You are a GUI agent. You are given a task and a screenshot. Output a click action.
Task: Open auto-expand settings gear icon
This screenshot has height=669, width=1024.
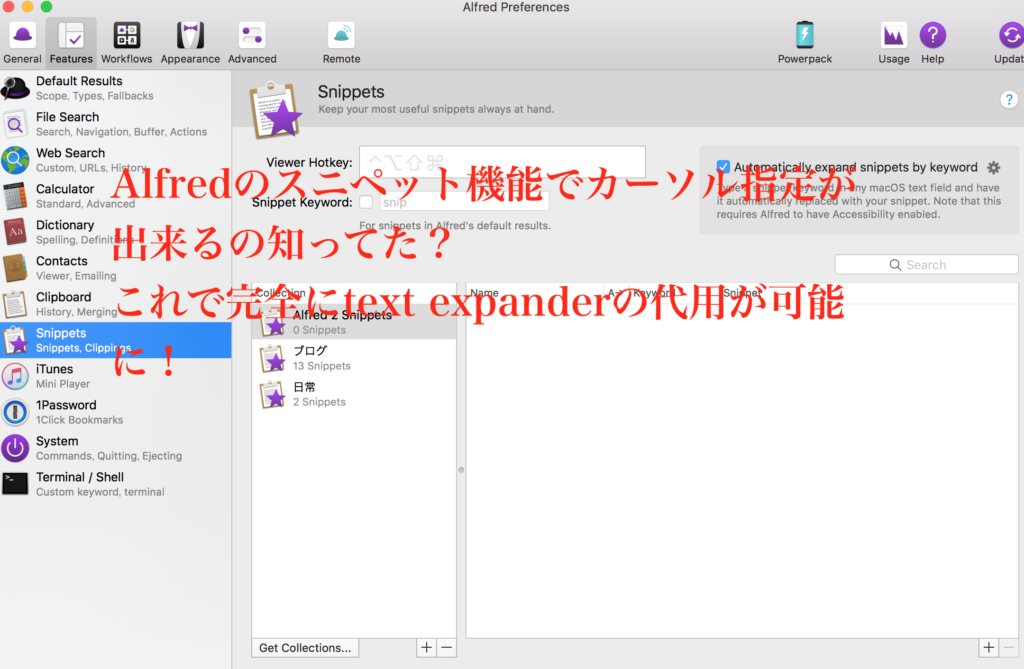tap(993, 168)
